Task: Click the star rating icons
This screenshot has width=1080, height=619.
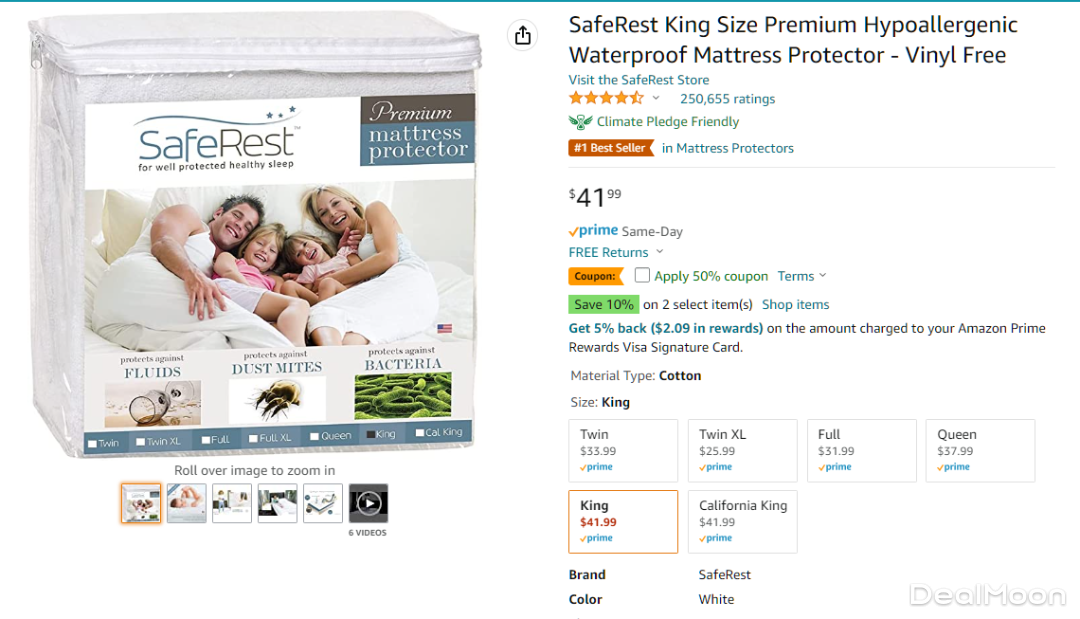Action: (606, 98)
